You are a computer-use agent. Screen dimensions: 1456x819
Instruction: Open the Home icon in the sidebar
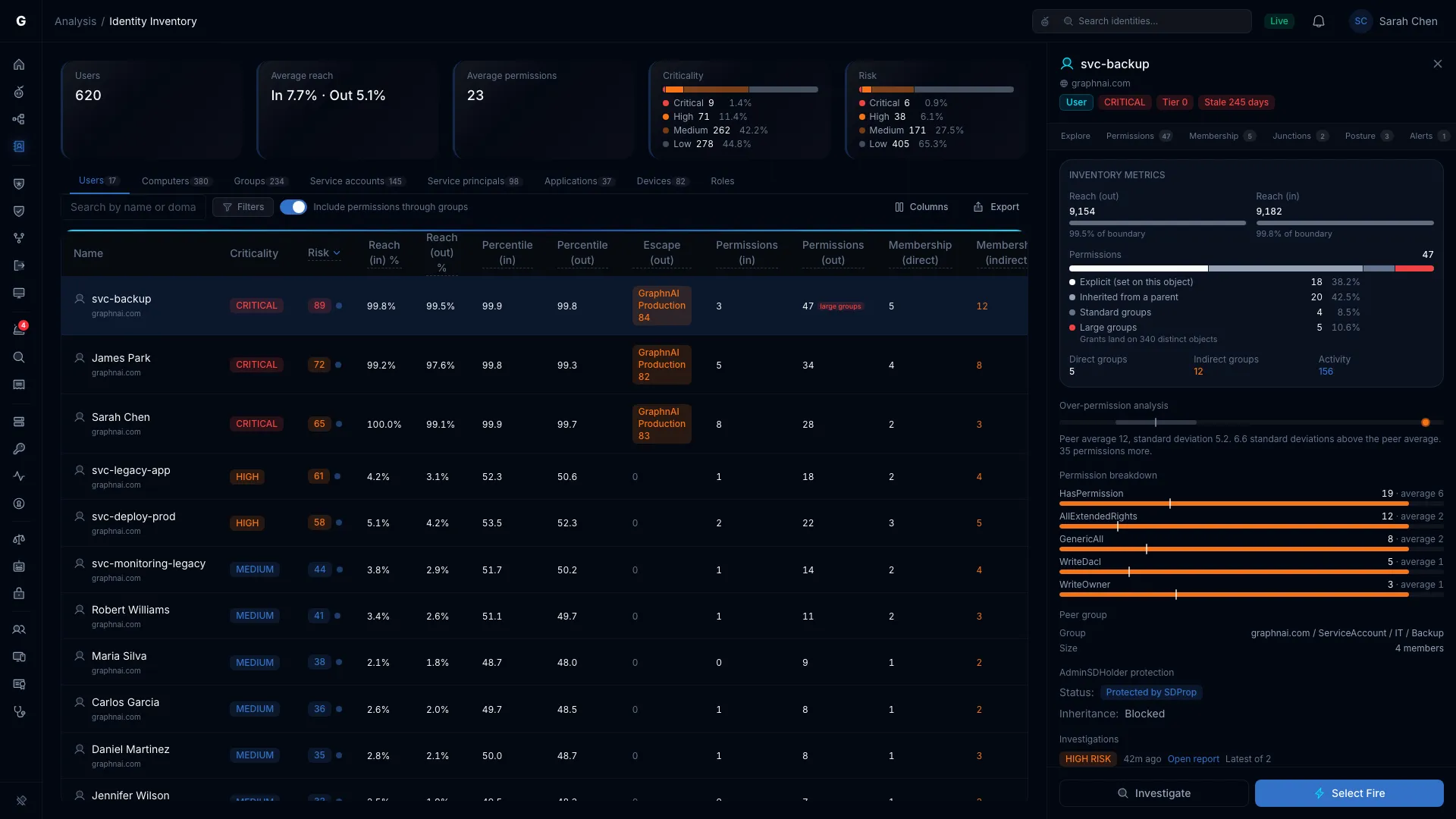(x=19, y=64)
